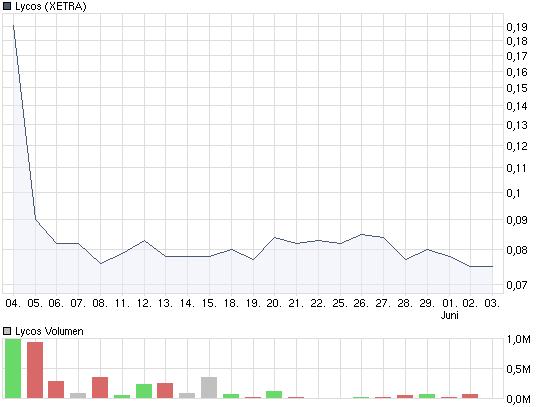Click the '05.' date label
The image size is (545, 407).
pos(35,303)
